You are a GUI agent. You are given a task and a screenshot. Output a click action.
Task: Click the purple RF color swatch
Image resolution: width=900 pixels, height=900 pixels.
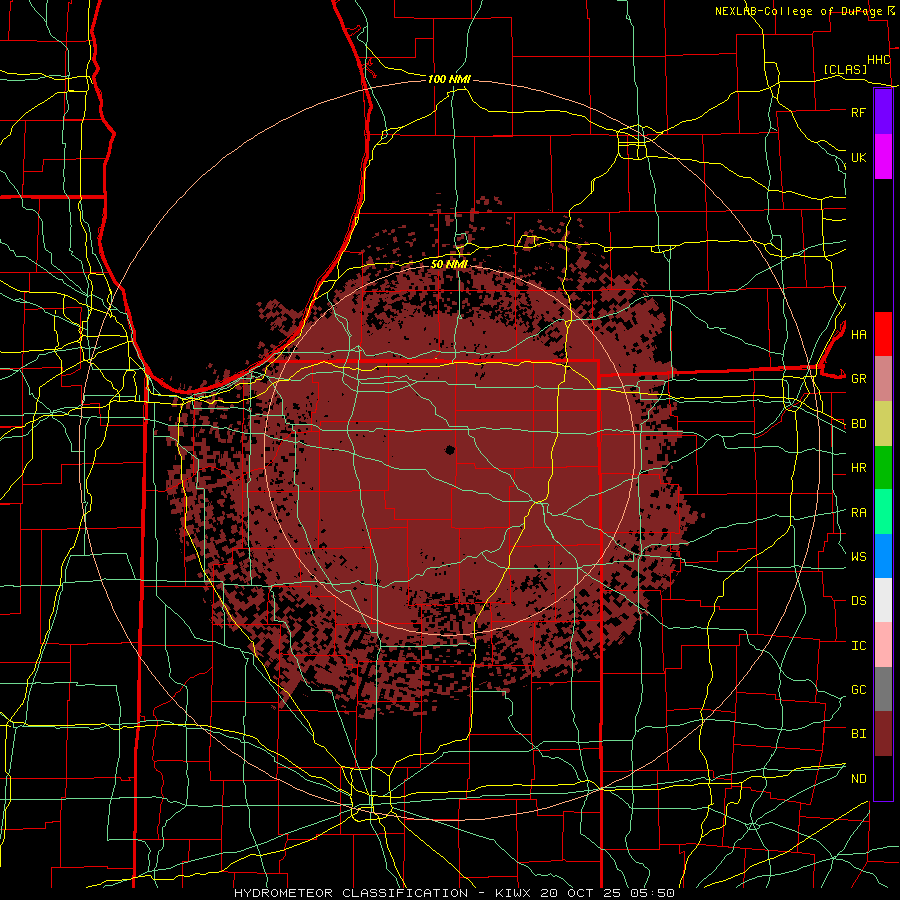[883, 112]
